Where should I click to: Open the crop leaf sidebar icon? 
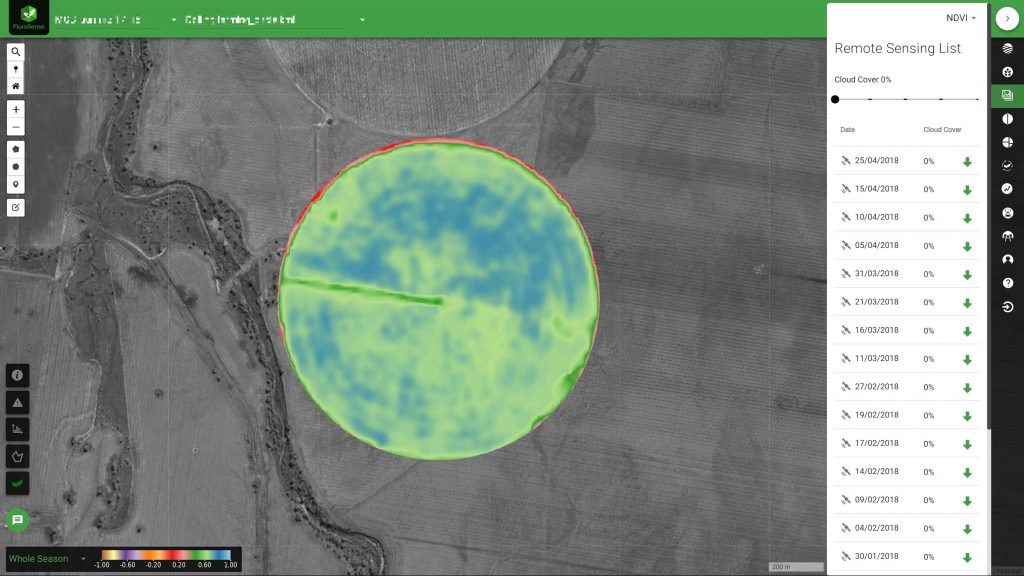(x=1008, y=72)
